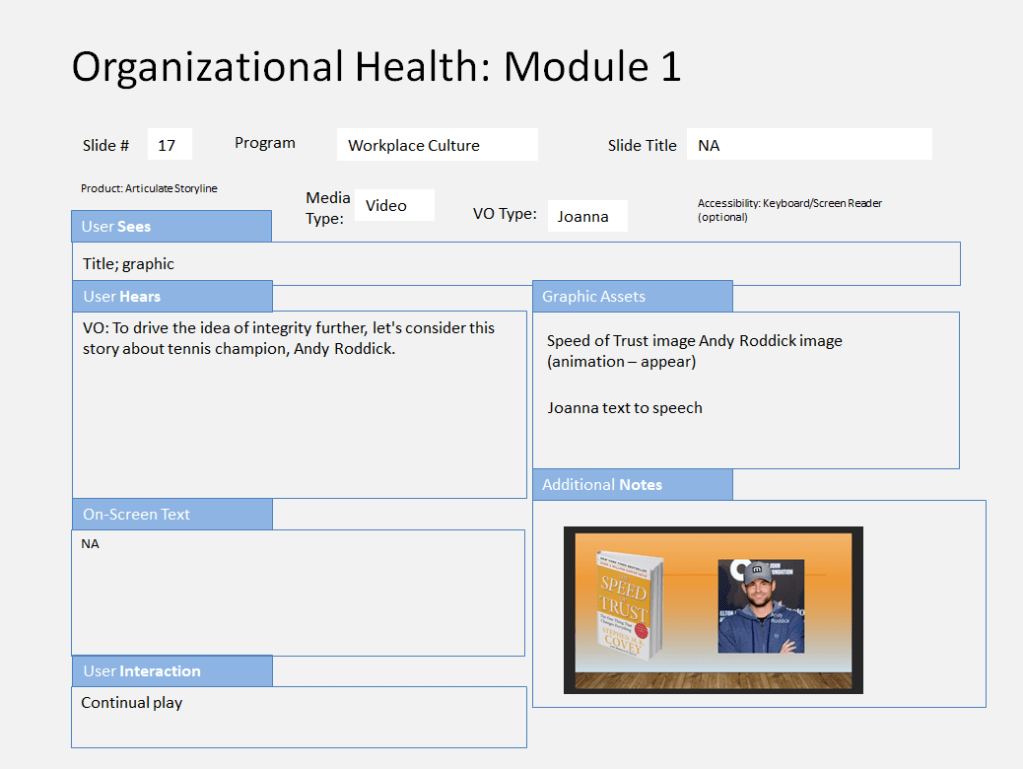Select the Andy Roddick photo
This screenshot has width=1023, height=769.
760,606
